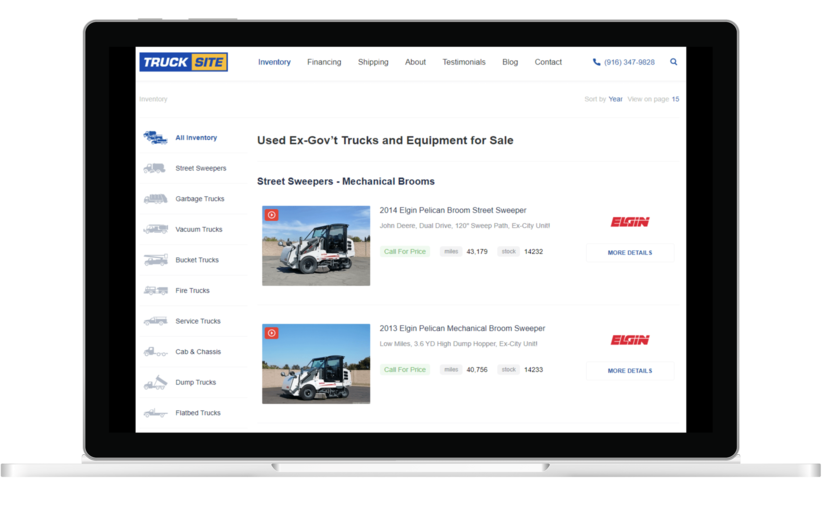
Task: Click the Flatbed Trucks sidebar icon
Action: [155, 413]
